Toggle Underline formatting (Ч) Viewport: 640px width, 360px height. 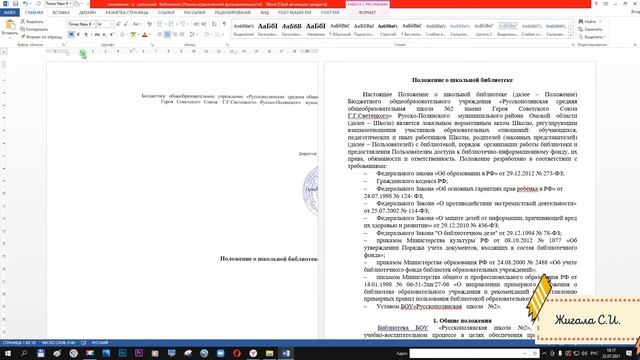point(86,35)
